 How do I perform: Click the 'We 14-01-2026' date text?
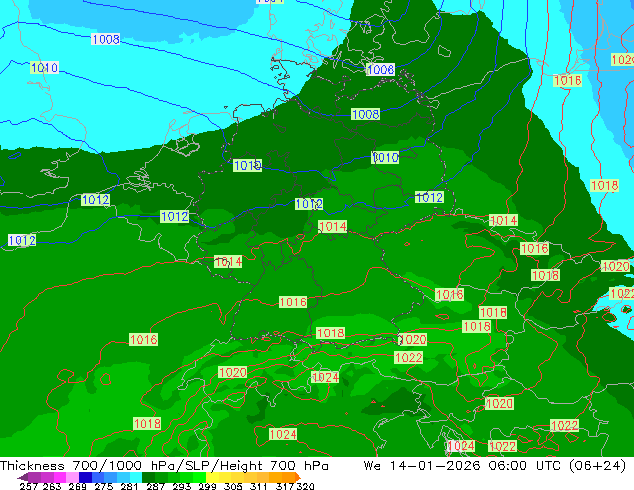click(422, 466)
